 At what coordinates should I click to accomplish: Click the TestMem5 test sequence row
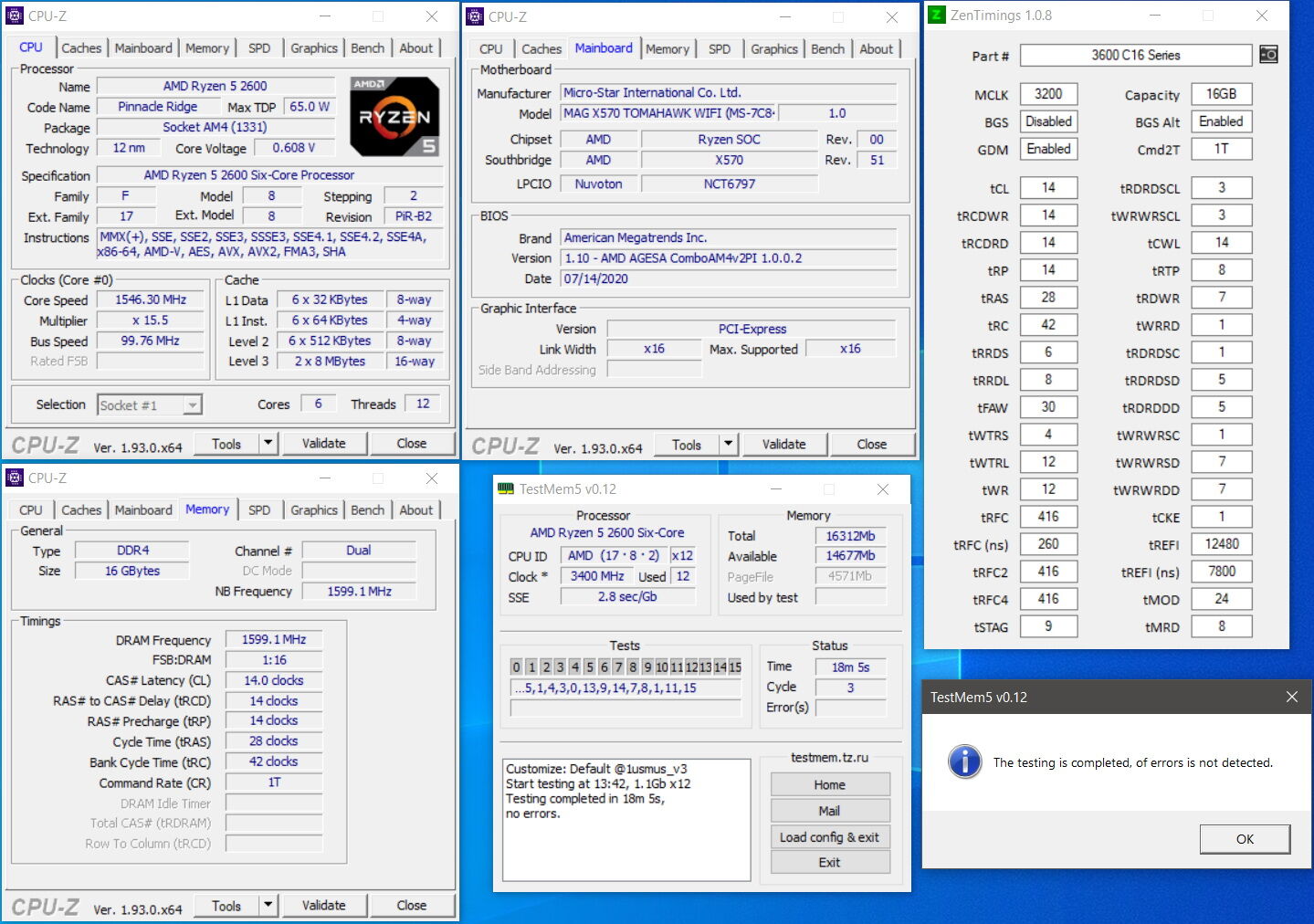point(625,688)
